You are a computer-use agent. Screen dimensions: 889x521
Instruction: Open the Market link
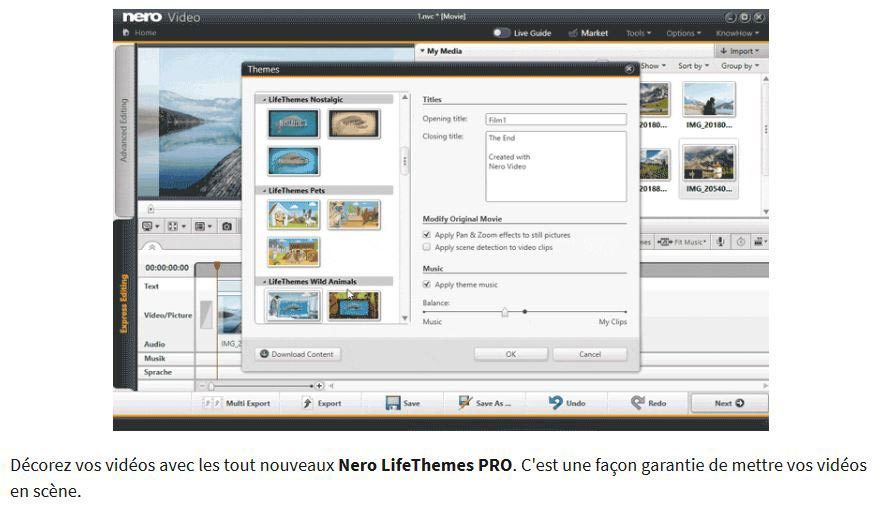coord(588,33)
